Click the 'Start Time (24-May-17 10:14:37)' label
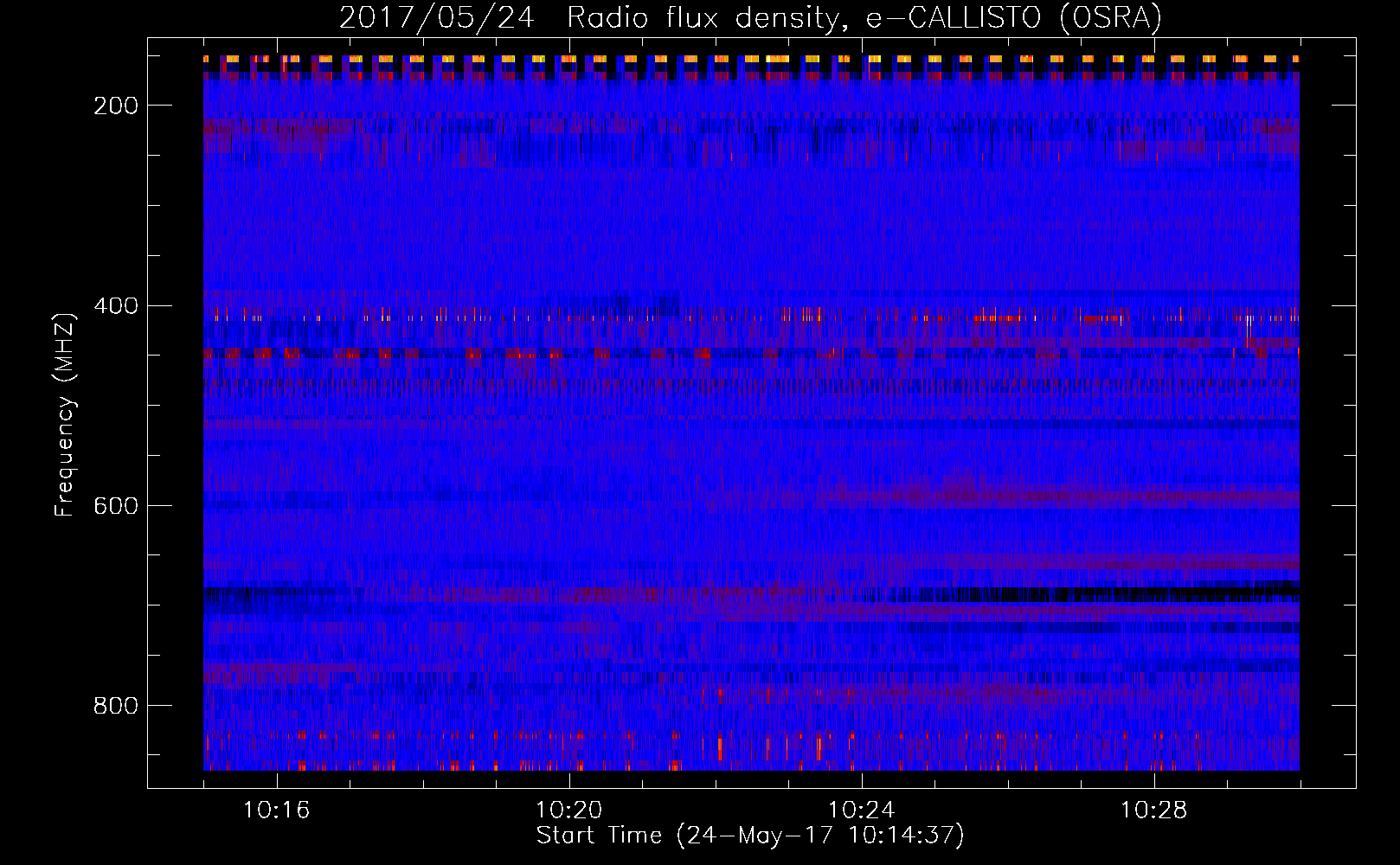 tap(750, 836)
